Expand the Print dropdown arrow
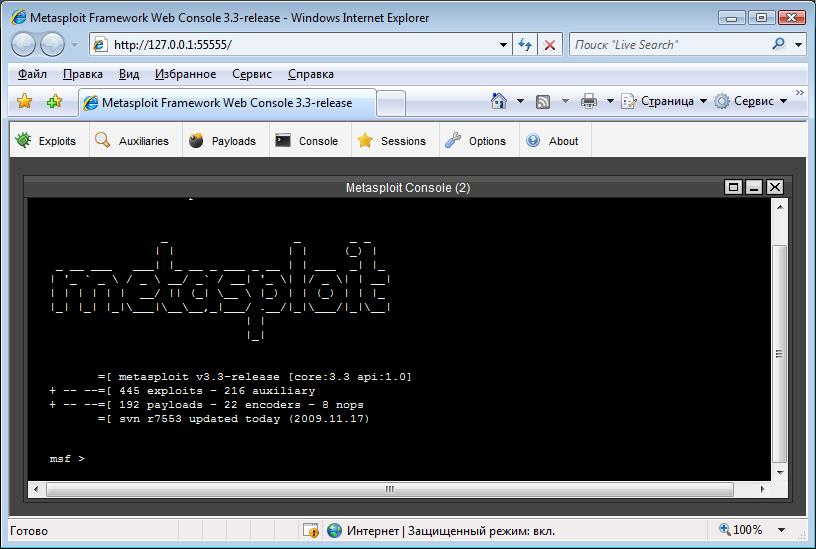Image resolution: width=816 pixels, height=549 pixels. [610, 101]
